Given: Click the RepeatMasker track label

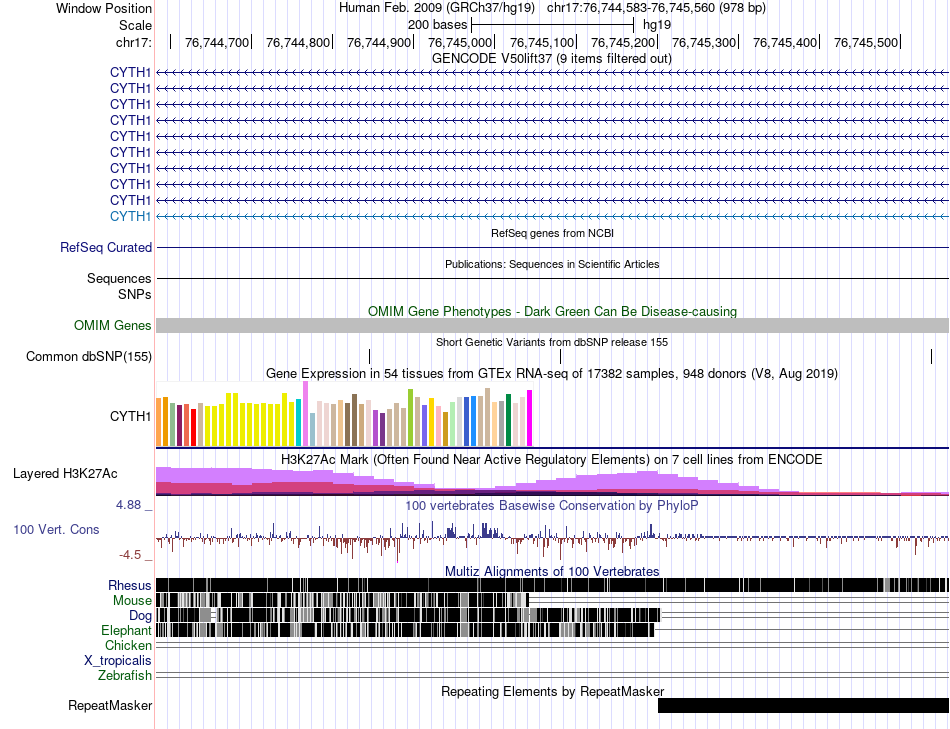Looking at the screenshot, I should 110,705.
